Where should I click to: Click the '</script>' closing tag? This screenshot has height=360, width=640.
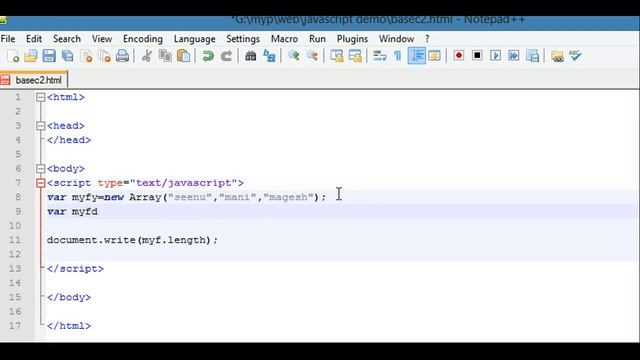76,269
